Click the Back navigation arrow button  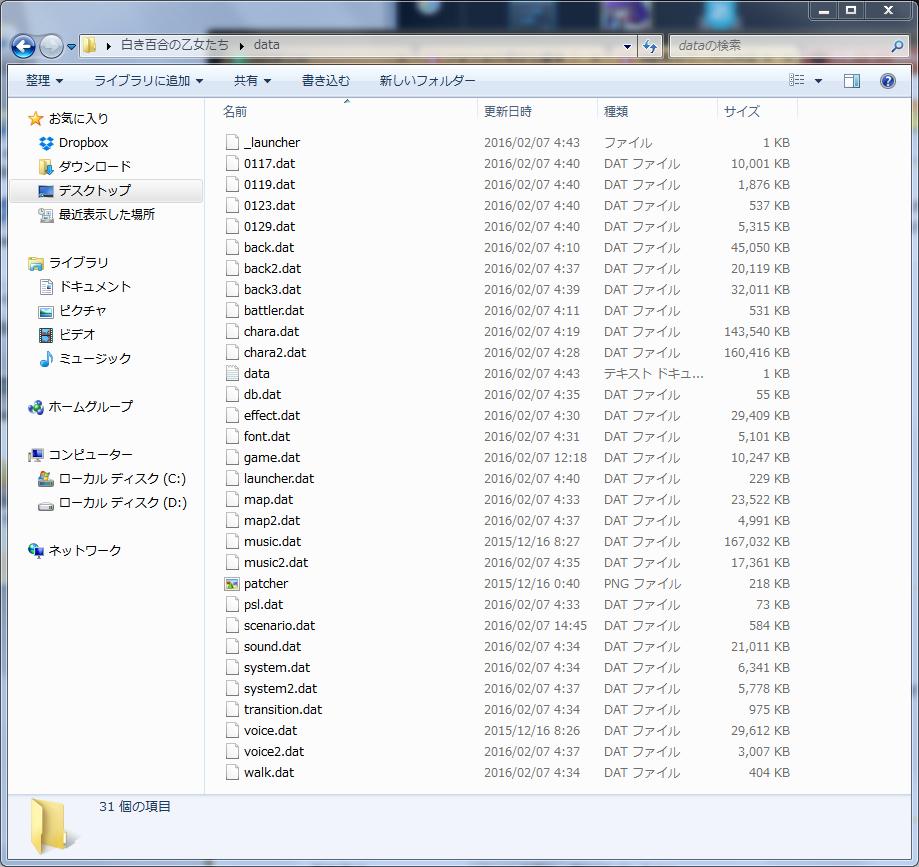(23, 46)
